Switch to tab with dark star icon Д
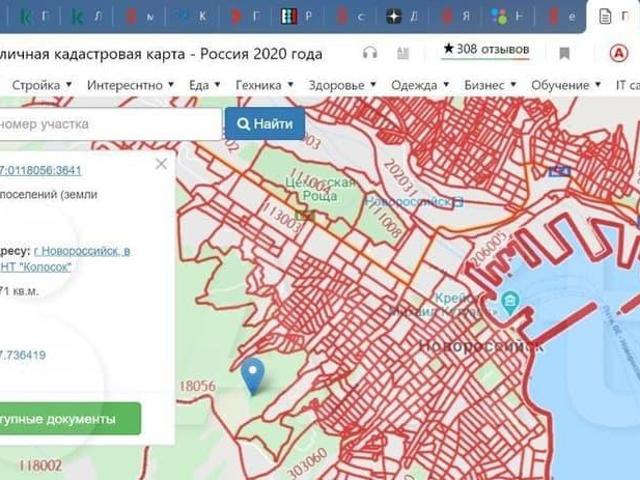The width and height of the screenshot is (640, 480). [402, 16]
